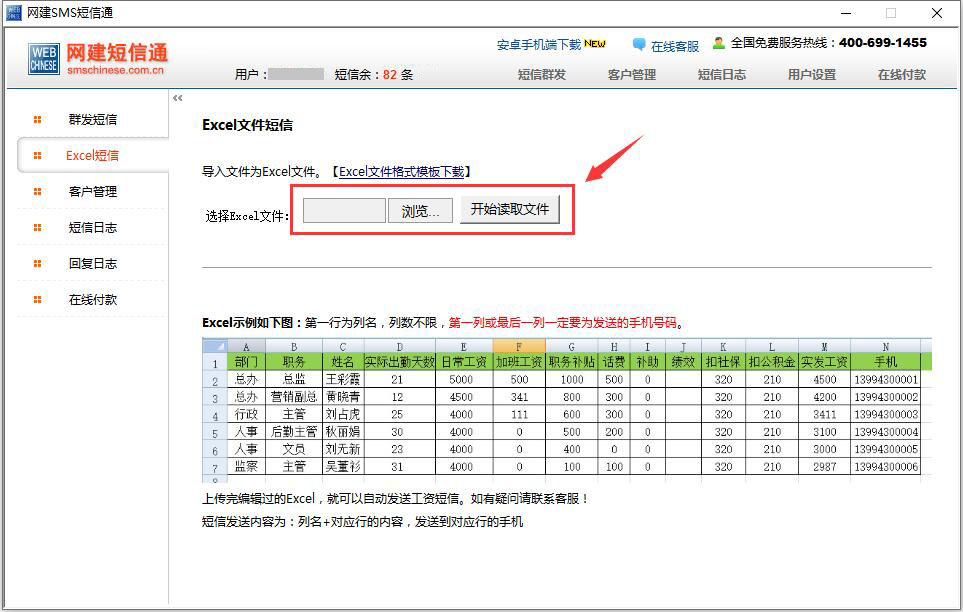This screenshot has height=612, width=963.
Task: Open the 用户设置 top menu
Action: (811, 75)
